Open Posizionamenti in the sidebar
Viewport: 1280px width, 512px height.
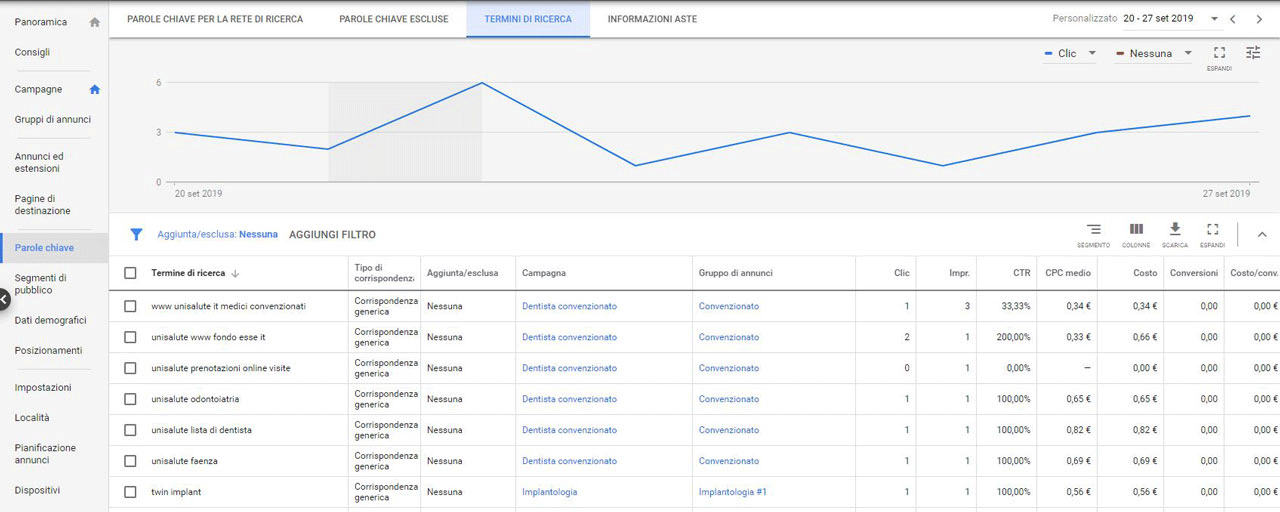coord(48,350)
